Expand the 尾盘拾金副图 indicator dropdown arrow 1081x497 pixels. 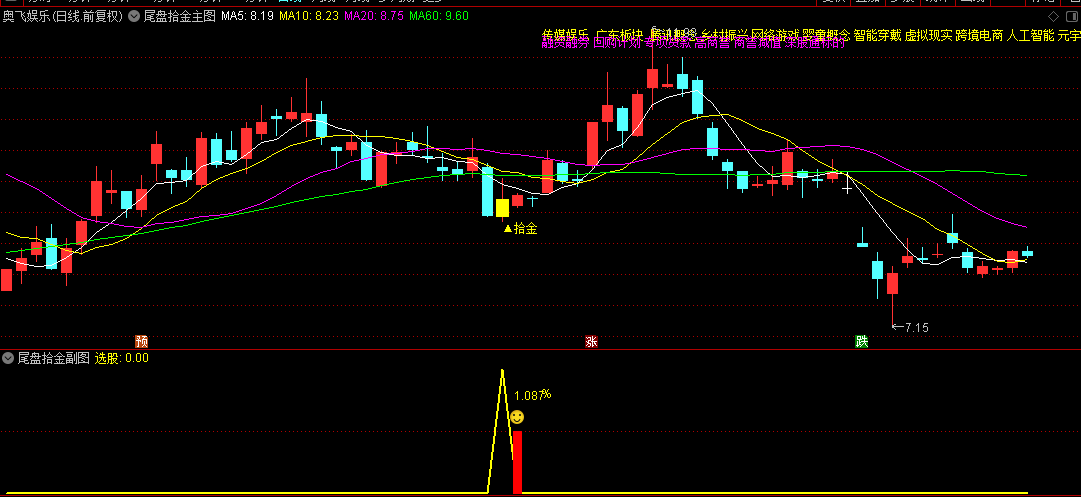pyautogui.click(x=8, y=358)
